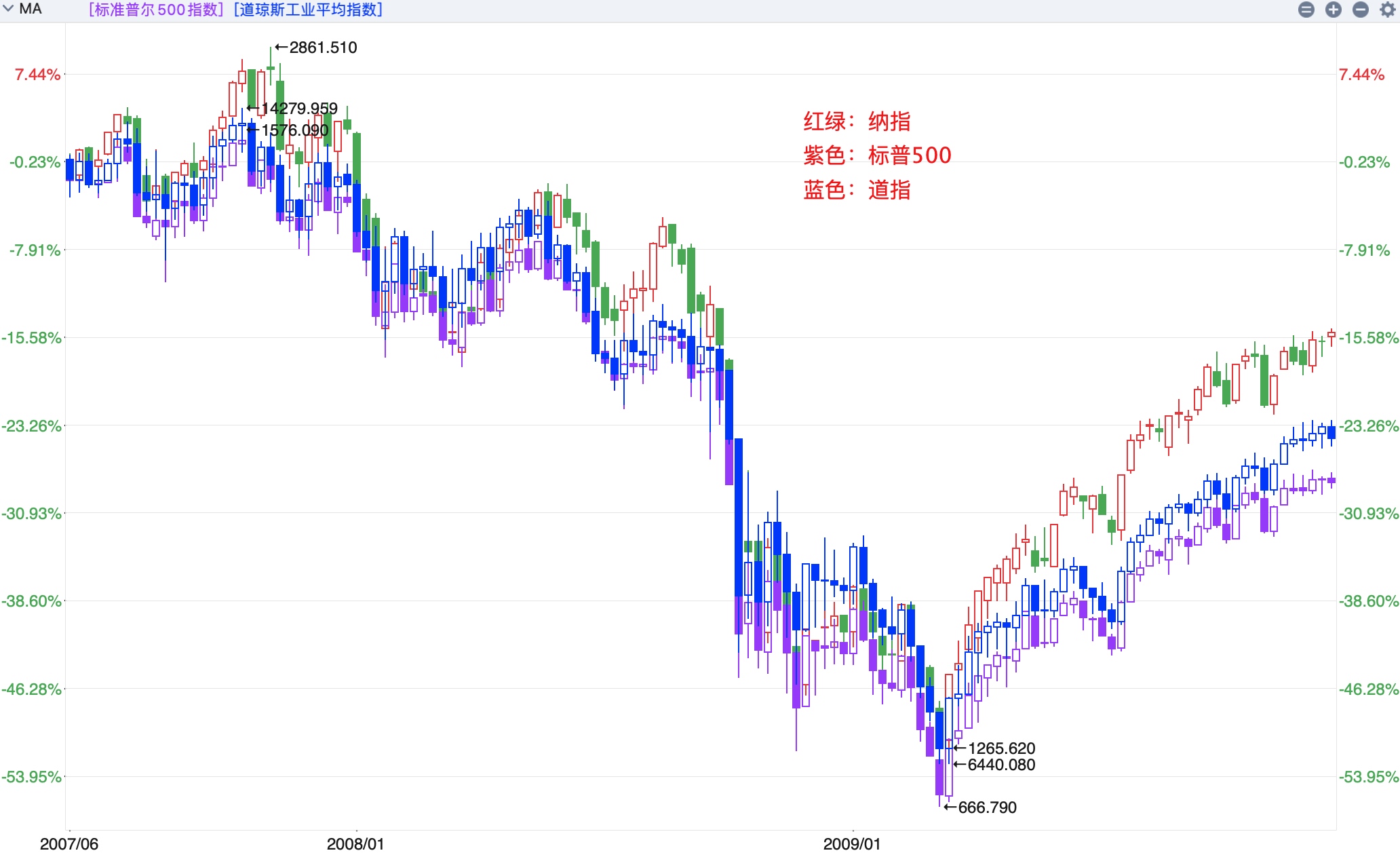Click the left axis -15.58% label
Image resolution: width=1400 pixels, height=855 pixels.
click(x=31, y=338)
